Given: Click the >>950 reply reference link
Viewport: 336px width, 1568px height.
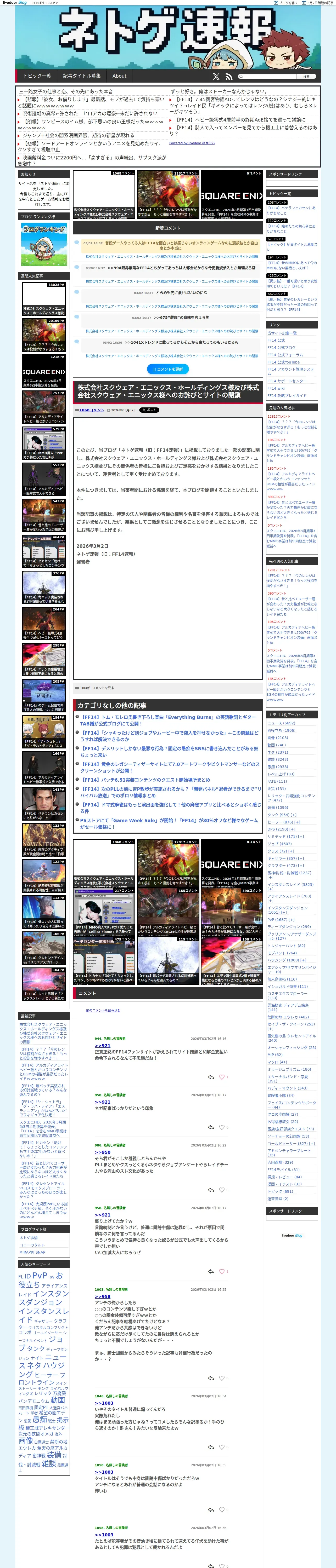Looking at the screenshot, I should [x=102, y=1152].
